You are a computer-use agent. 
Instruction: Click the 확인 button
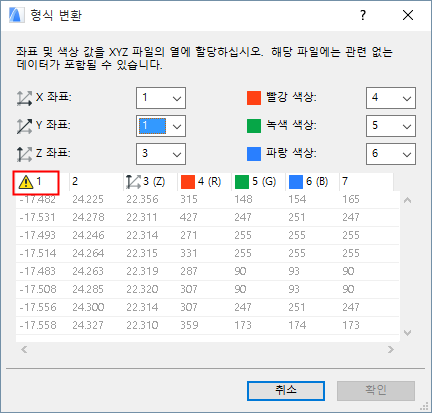pos(376,391)
